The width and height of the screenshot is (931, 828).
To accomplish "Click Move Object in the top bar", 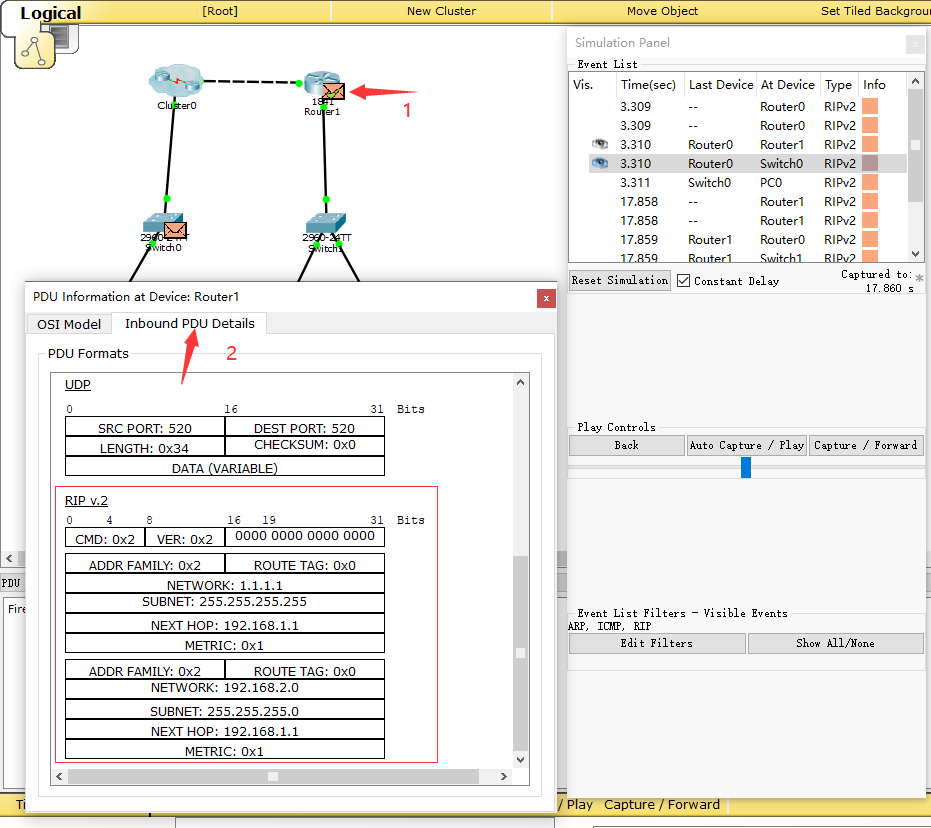I will tap(662, 11).
